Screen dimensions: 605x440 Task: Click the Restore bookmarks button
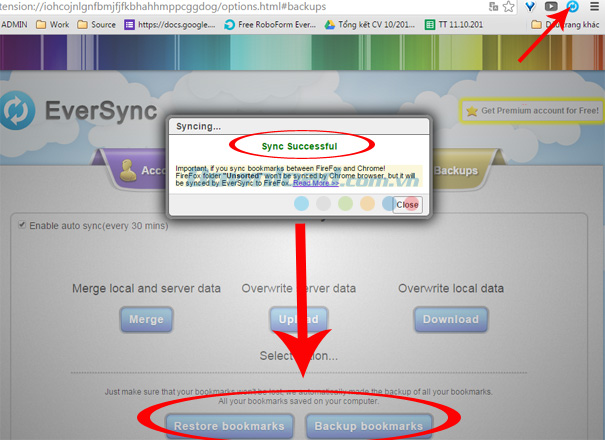(x=229, y=426)
